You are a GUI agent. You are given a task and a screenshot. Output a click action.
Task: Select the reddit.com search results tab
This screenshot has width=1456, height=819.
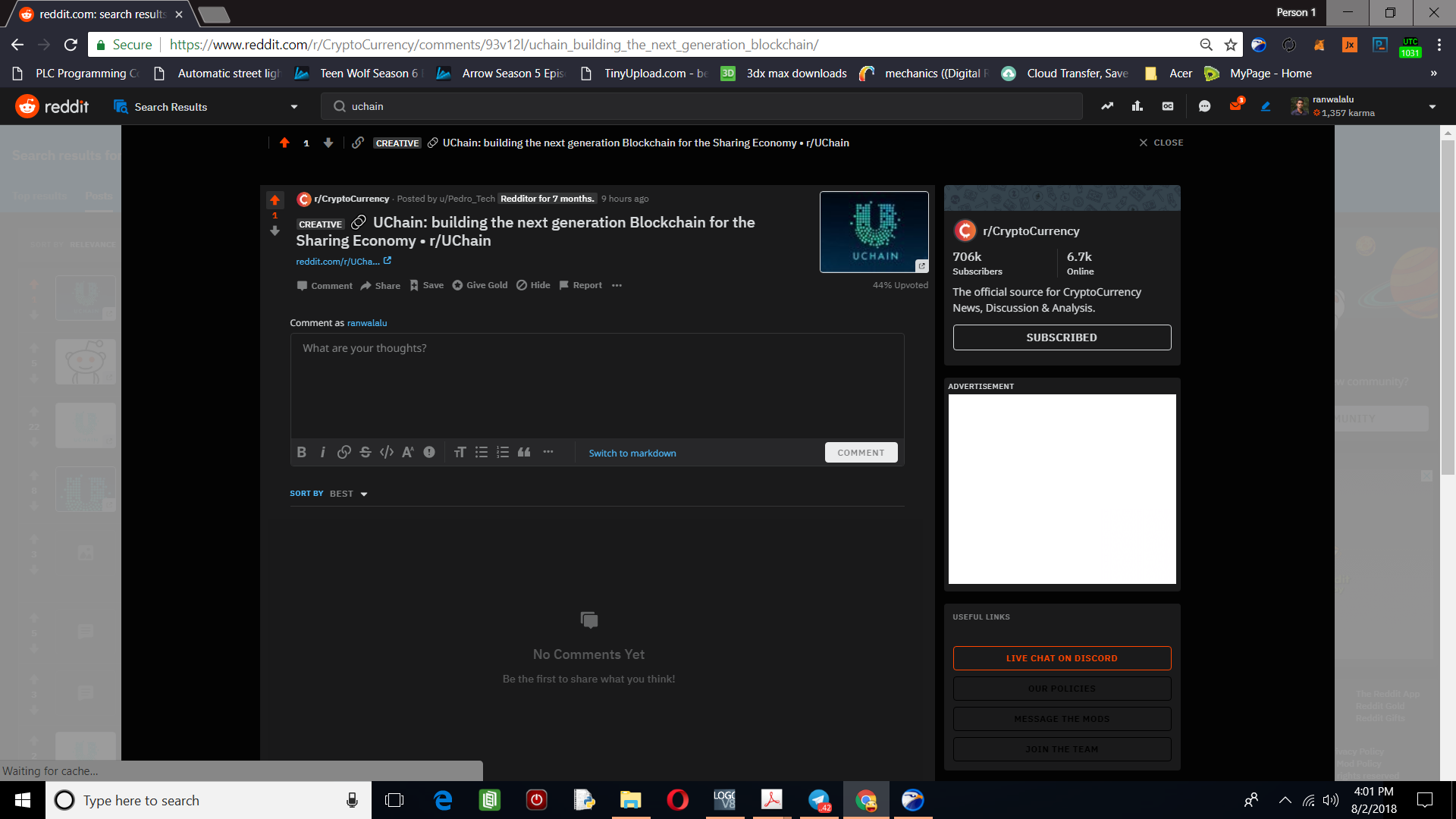pyautogui.click(x=102, y=14)
